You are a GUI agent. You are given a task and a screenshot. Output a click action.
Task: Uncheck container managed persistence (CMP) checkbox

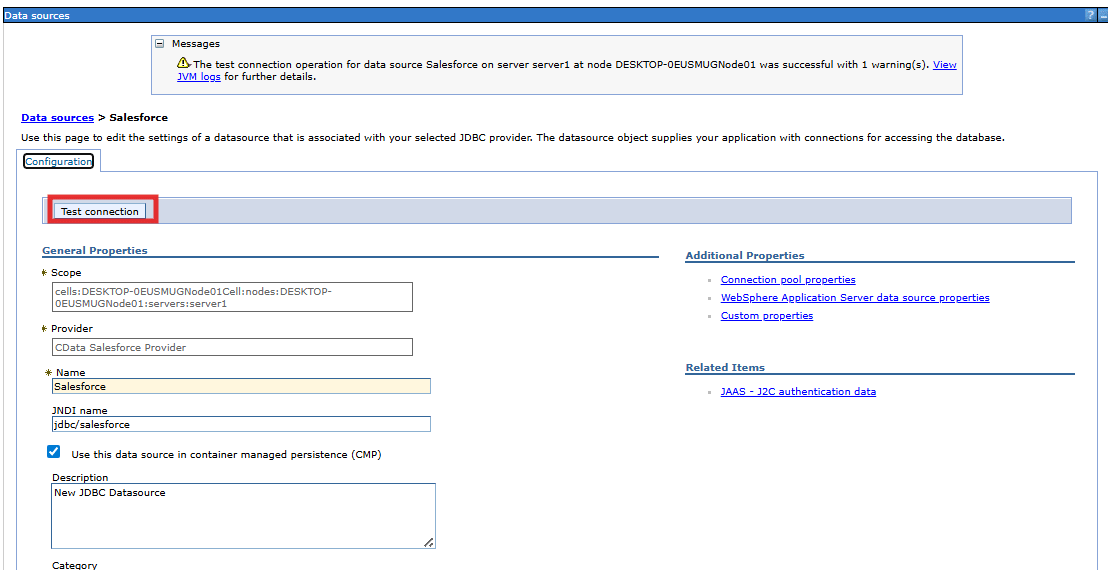54,452
